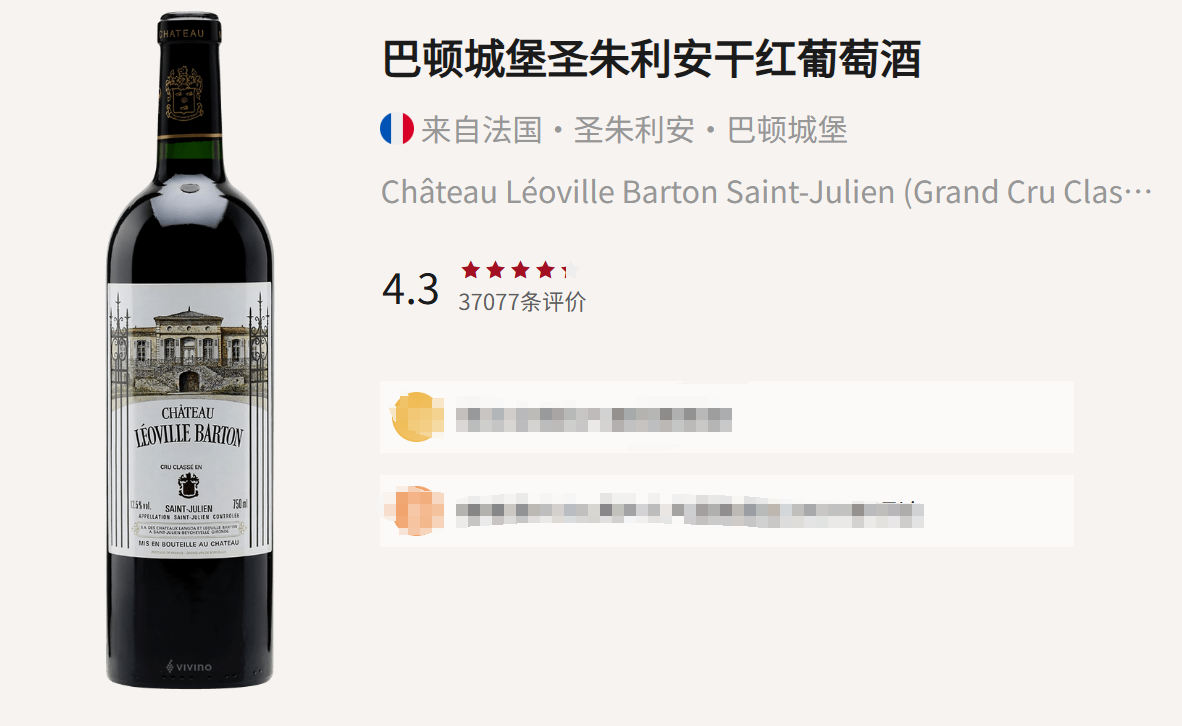
Task: Click the Léoville Barton label text
Action: point(188,435)
